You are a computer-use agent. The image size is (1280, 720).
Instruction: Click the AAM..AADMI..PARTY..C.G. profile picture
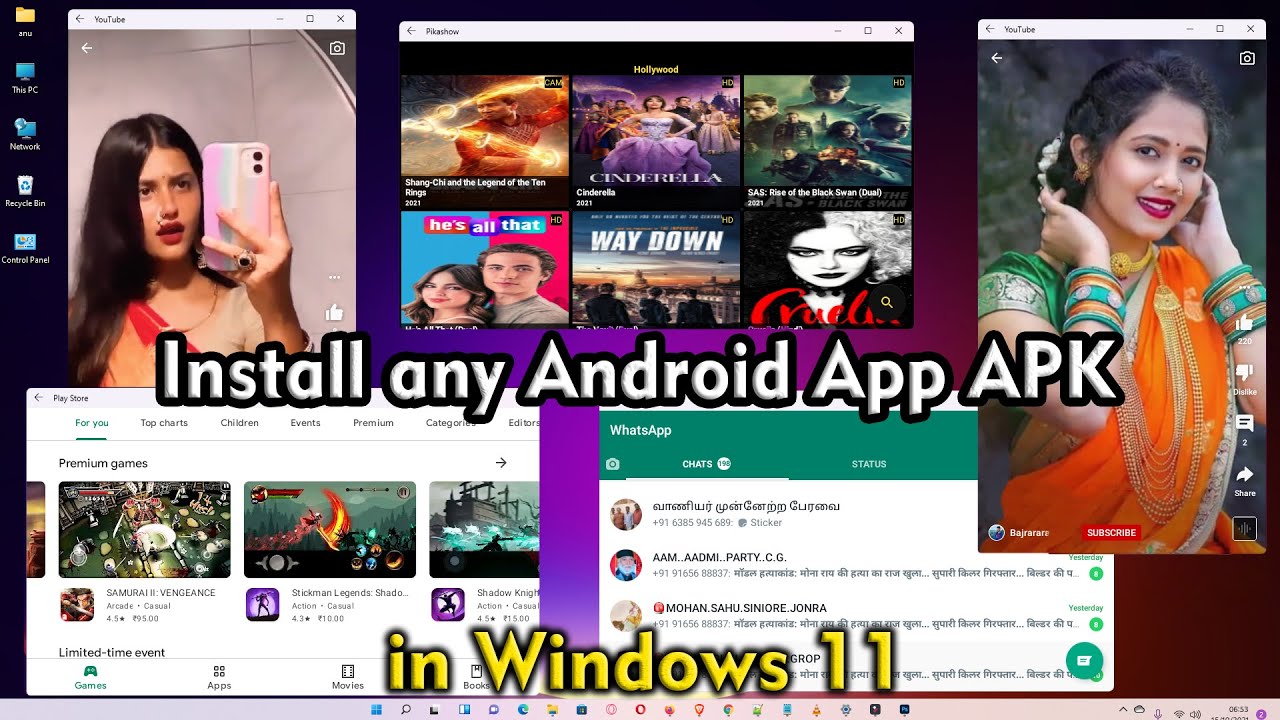[626, 565]
